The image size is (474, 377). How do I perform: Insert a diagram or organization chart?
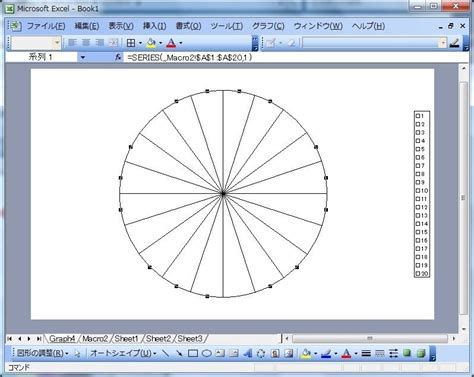pos(261,353)
